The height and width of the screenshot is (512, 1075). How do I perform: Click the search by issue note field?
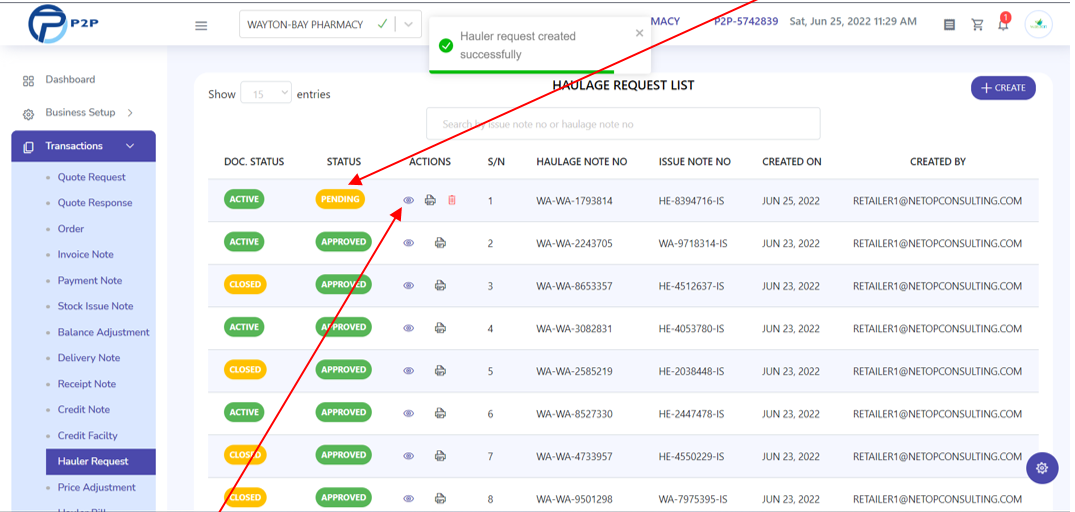pyautogui.click(x=623, y=124)
